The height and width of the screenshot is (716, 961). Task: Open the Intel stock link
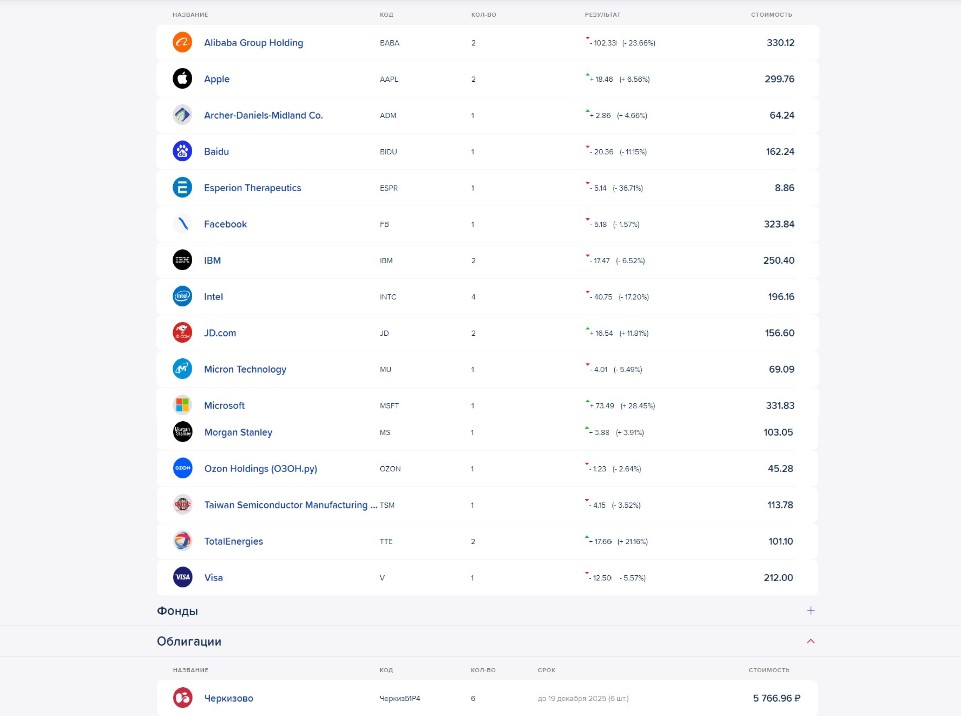[x=213, y=297]
